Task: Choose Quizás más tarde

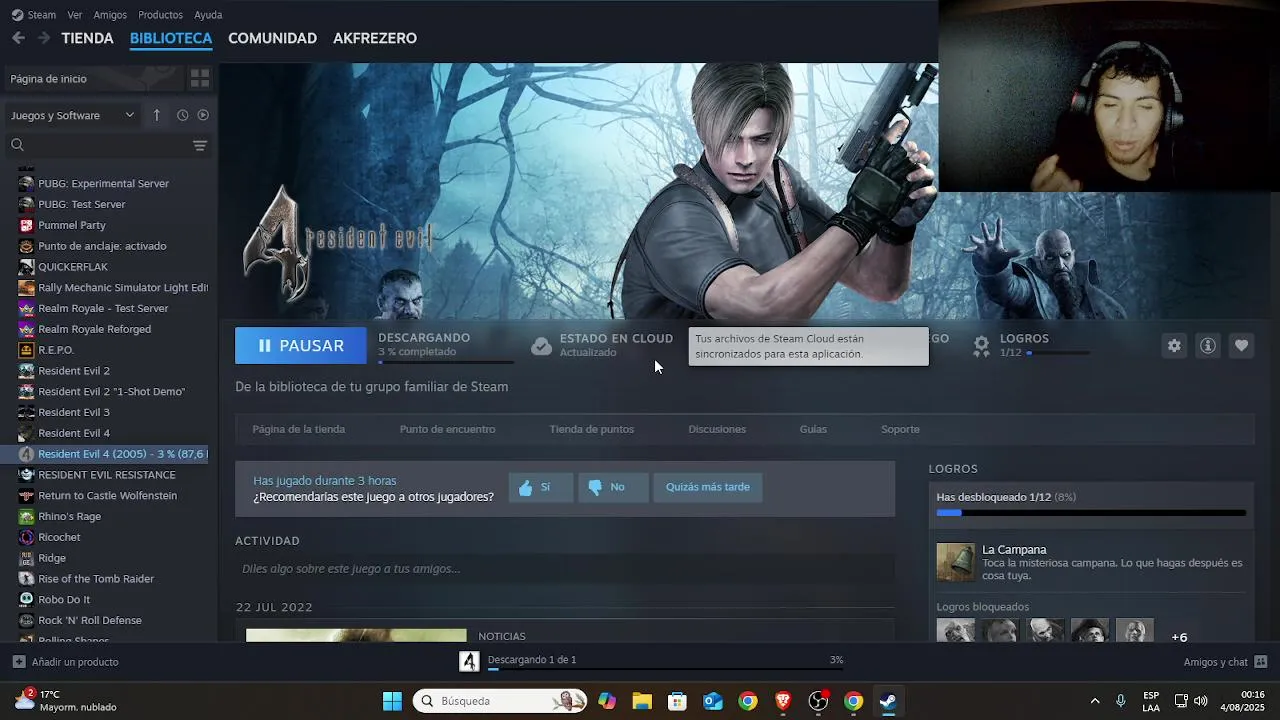Action: [x=708, y=487]
